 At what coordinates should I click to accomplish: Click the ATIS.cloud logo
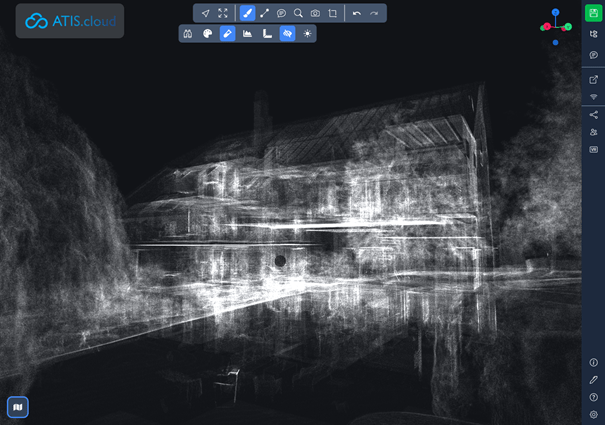70,20
